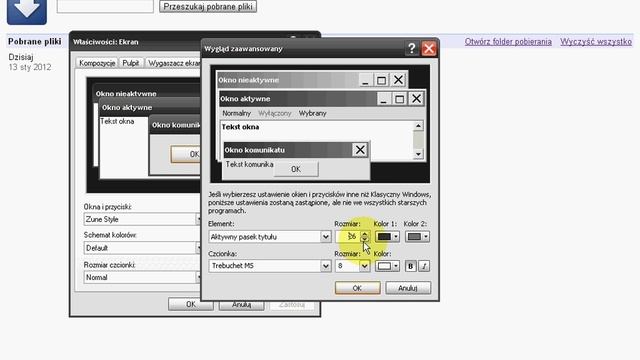640x360 pixels.
Task: Open the Kolor 2 color picker
Action: (417, 237)
